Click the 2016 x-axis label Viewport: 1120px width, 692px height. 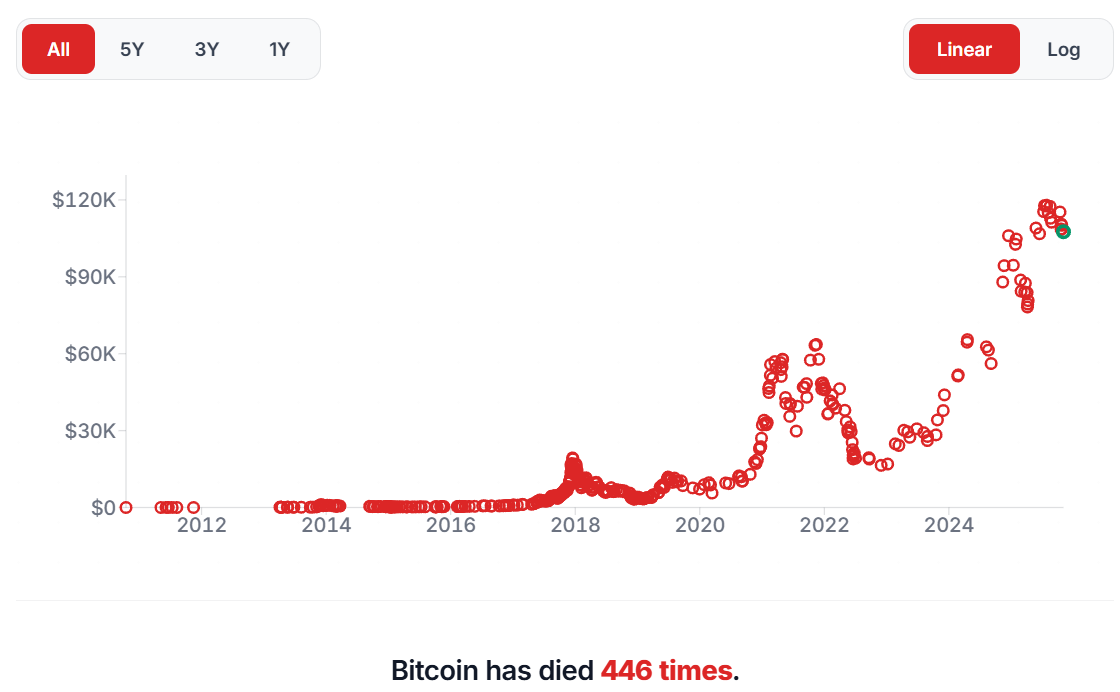pyautogui.click(x=451, y=525)
